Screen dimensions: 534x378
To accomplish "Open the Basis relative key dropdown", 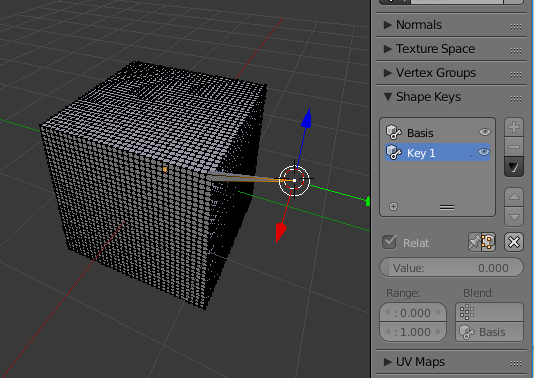I will (x=489, y=332).
